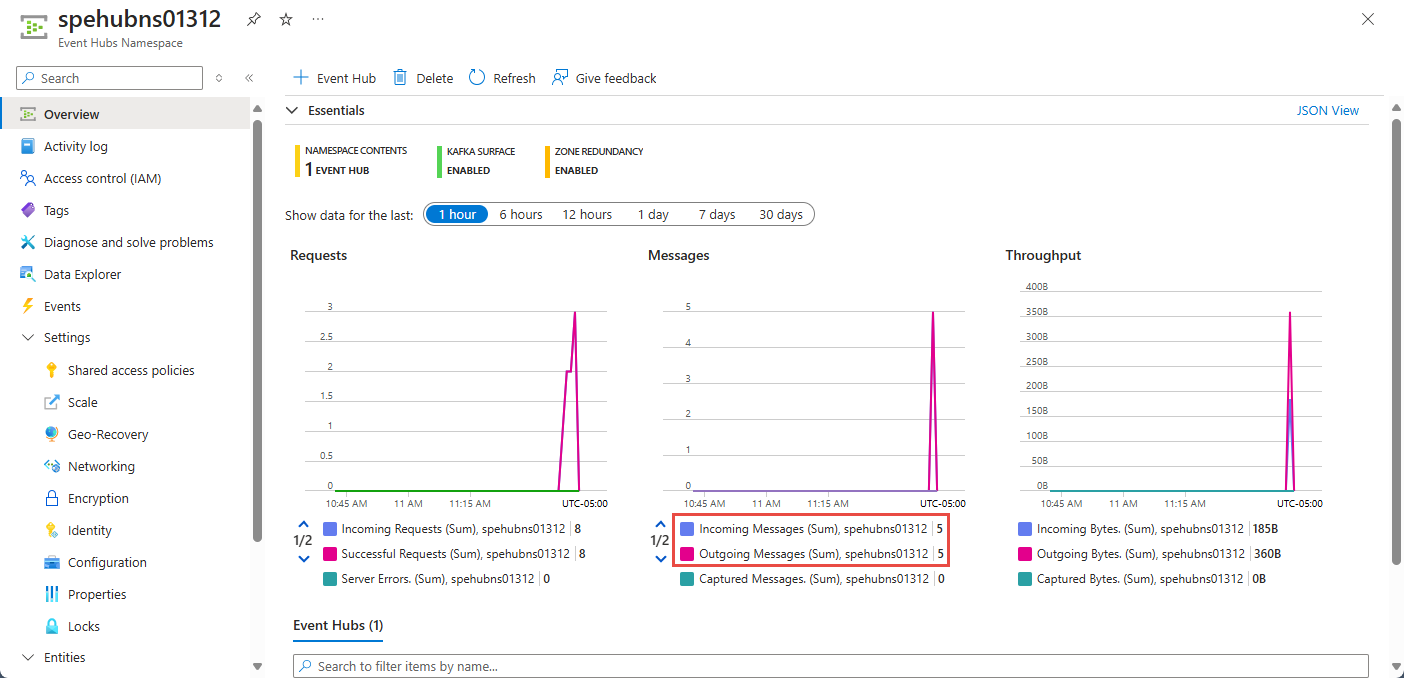Click the Geo-Recovery globe icon
1404x678 pixels.
[x=52, y=434]
